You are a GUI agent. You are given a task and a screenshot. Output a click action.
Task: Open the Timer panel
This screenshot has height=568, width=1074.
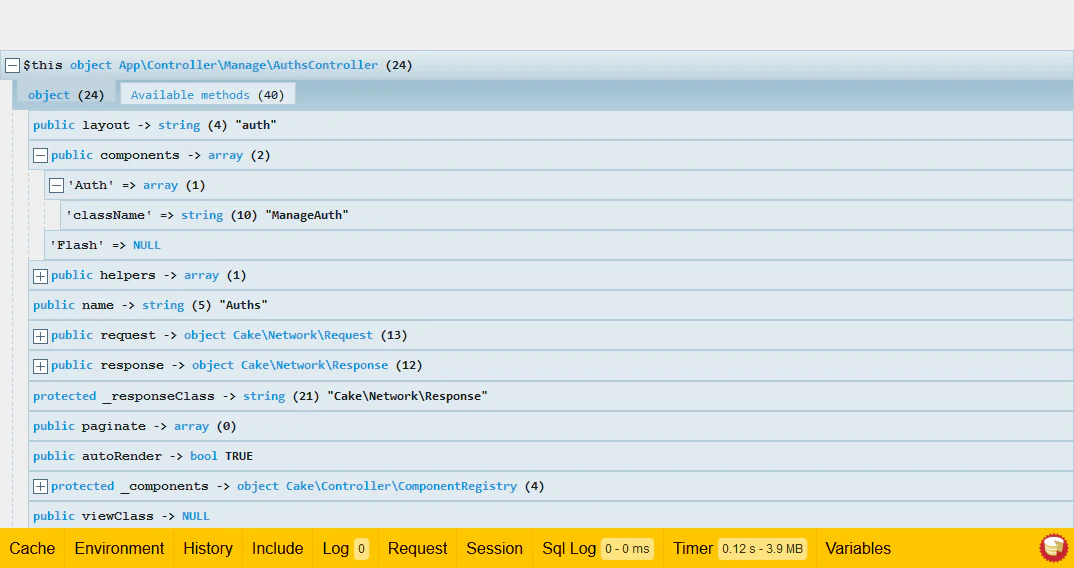(740, 548)
